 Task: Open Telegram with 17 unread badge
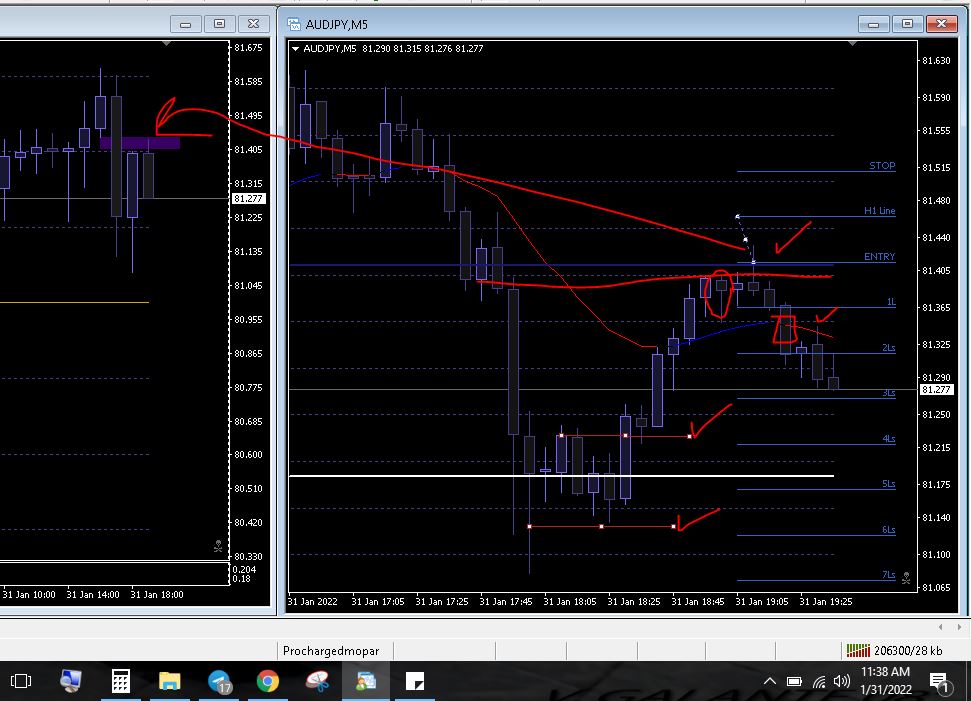[219, 681]
